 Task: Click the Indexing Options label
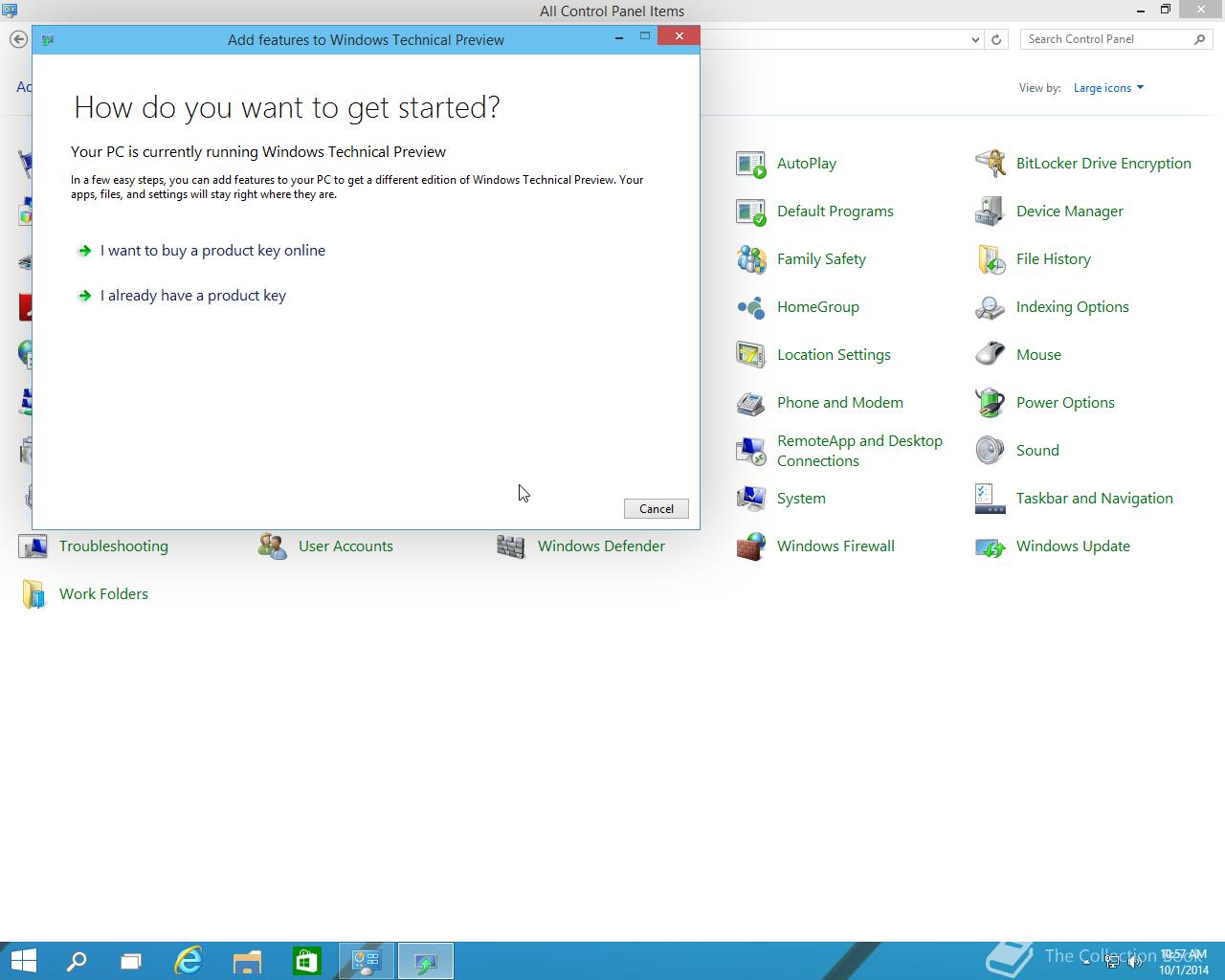click(x=1073, y=307)
